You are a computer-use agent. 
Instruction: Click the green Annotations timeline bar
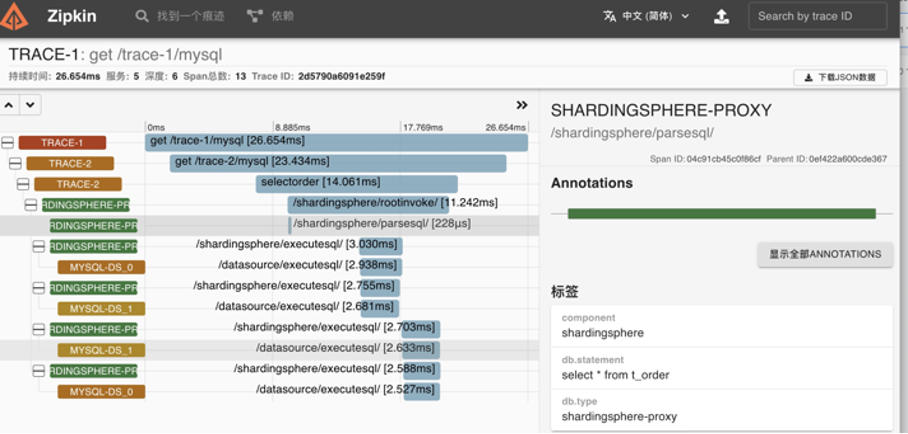tap(721, 213)
